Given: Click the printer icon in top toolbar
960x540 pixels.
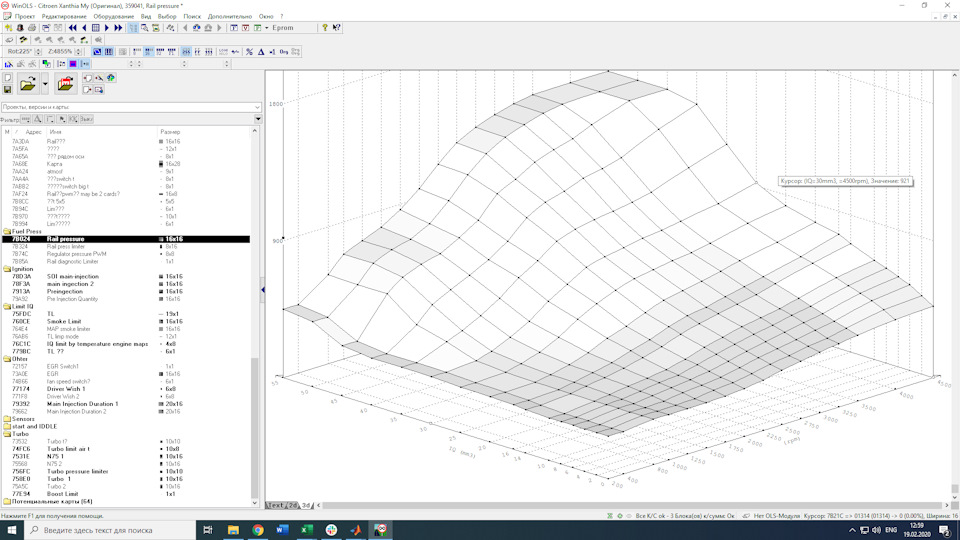Looking at the screenshot, I should coord(32,28).
